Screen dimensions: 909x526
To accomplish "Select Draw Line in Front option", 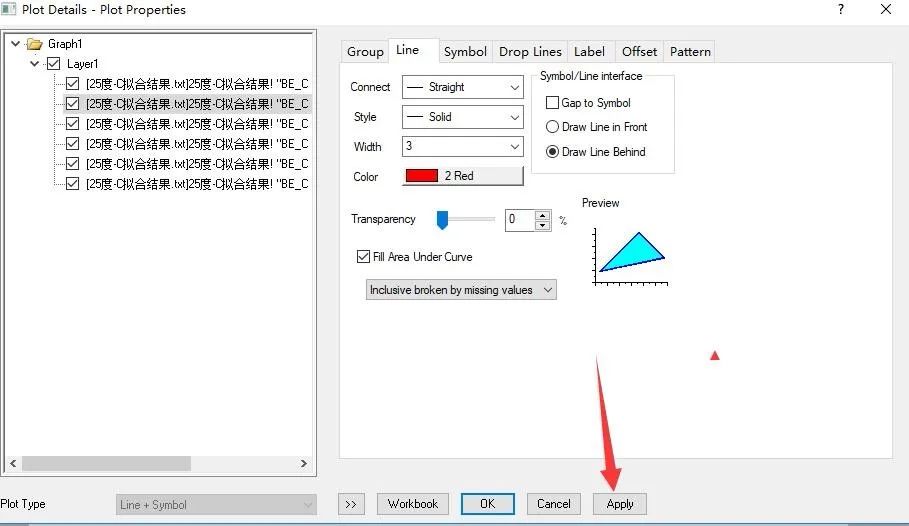I will 552,126.
